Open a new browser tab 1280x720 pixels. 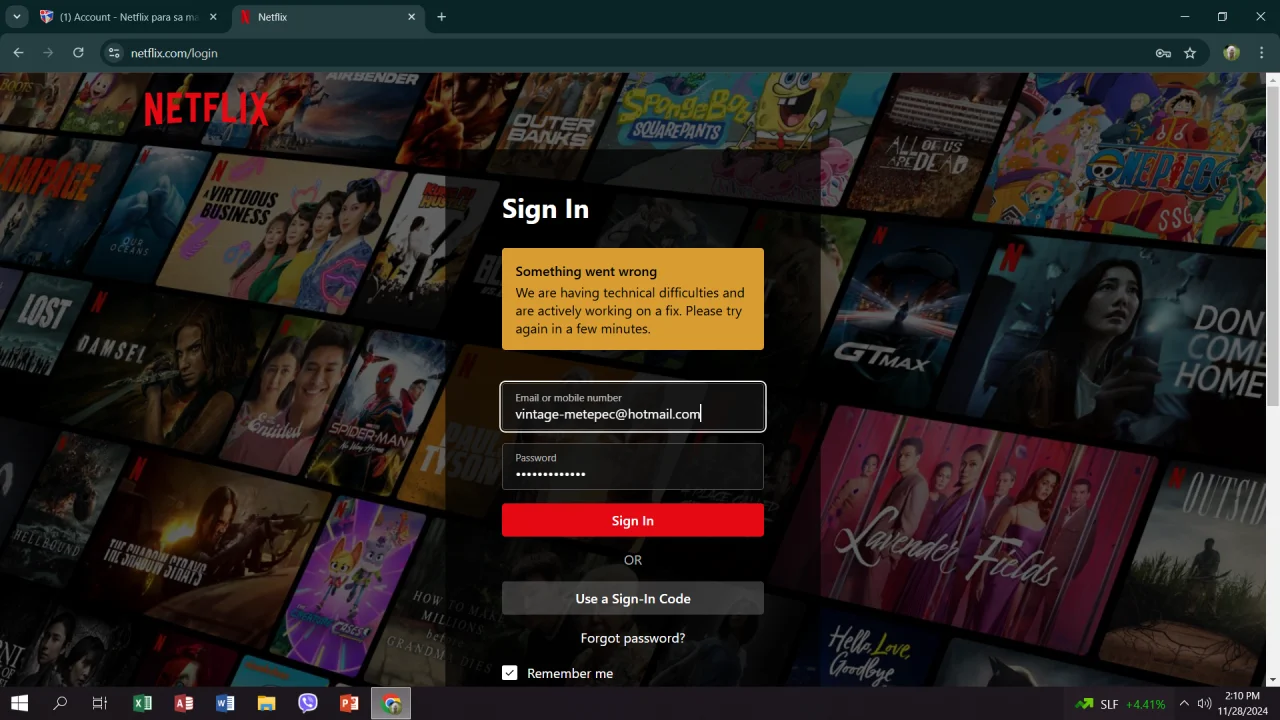441,17
